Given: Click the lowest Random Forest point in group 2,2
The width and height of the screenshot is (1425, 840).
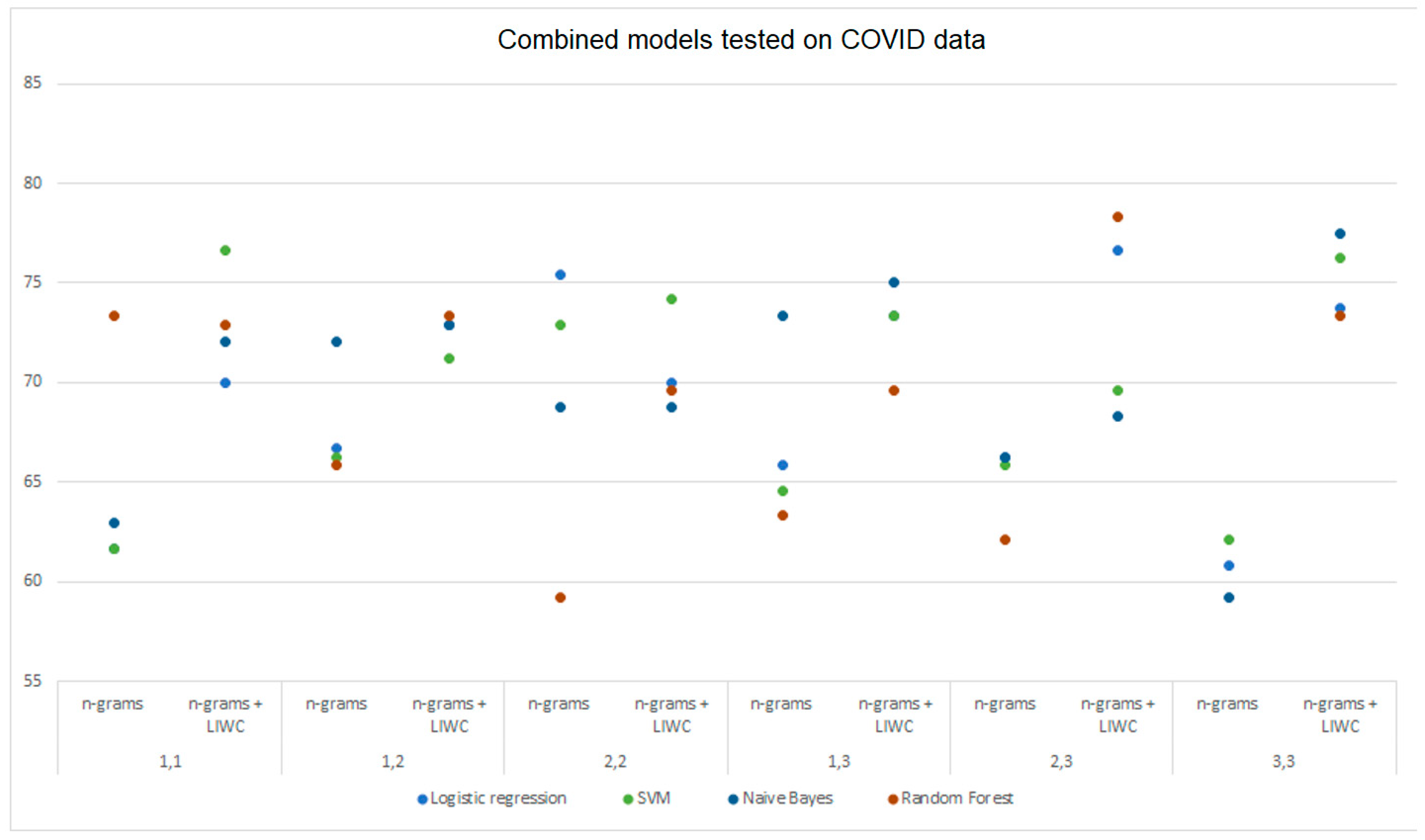Looking at the screenshot, I should pos(560,598).
